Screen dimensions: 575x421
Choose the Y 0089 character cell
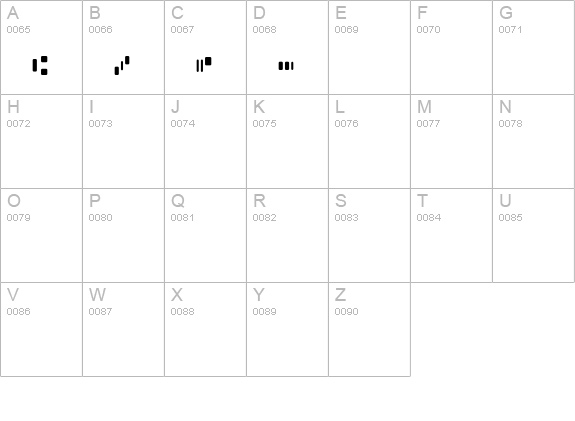point(288,329)
